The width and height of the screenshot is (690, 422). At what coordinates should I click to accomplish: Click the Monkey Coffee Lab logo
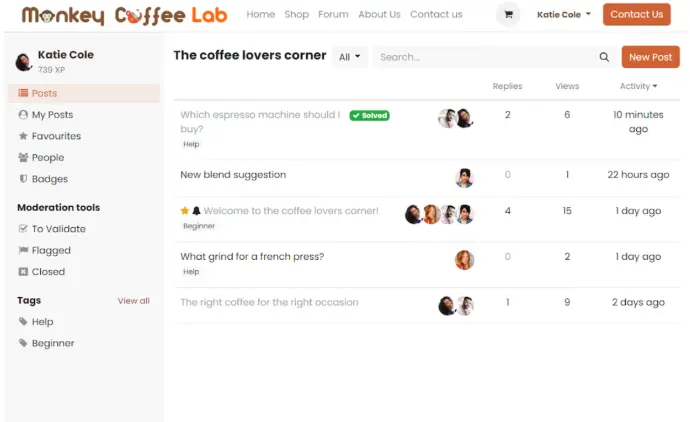coord(125,15)
